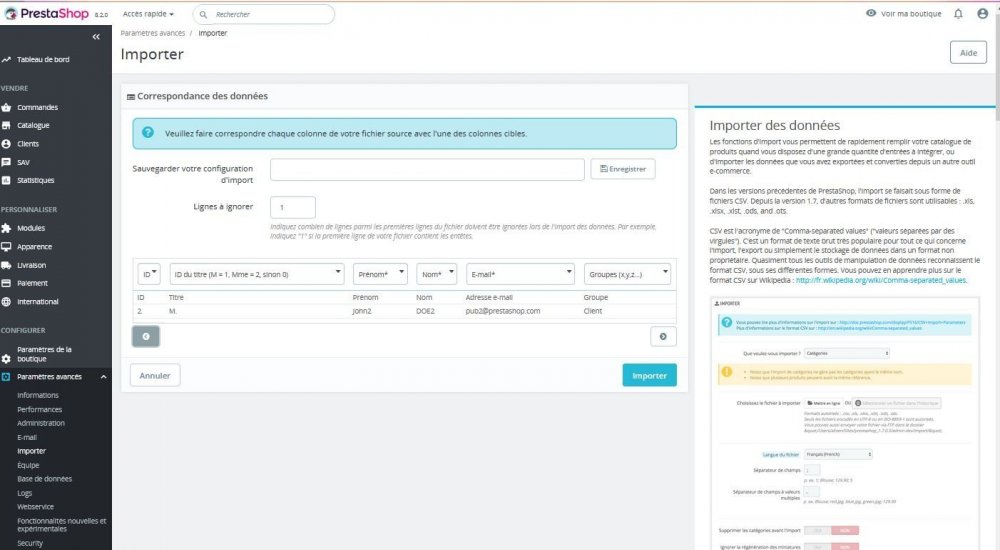The height and width of the screenshot is (550, 1000).
Task: Focus the Lignes à ignorer field
Action: click(293, 207)
